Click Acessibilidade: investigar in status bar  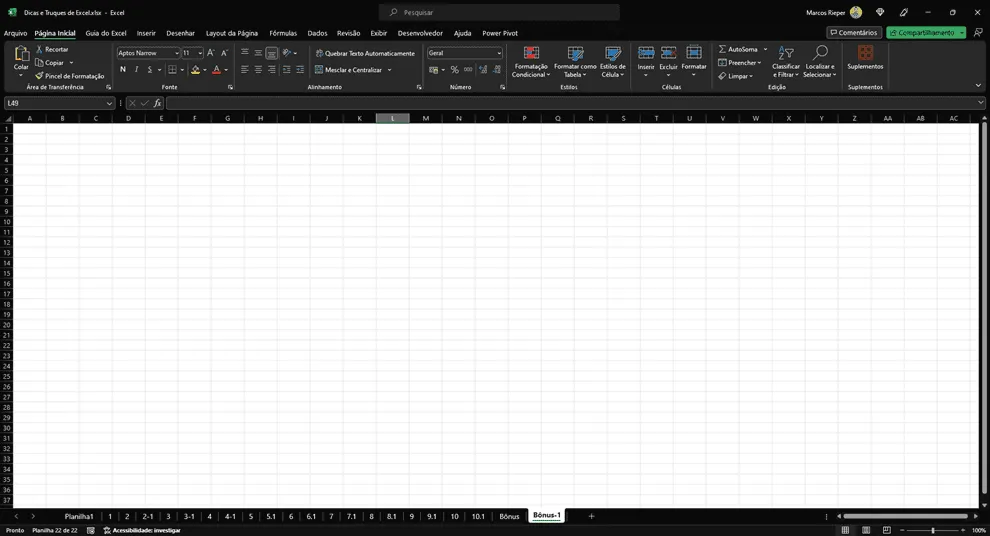(142, 530)
